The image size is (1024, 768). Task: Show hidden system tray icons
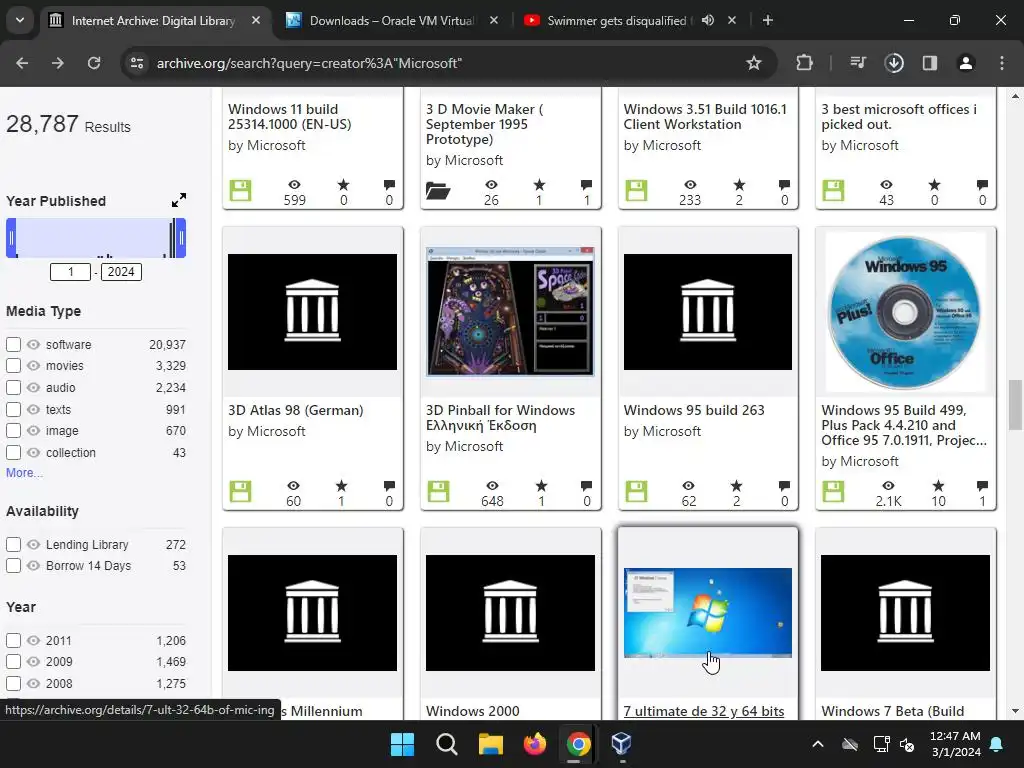pos(818,744)
